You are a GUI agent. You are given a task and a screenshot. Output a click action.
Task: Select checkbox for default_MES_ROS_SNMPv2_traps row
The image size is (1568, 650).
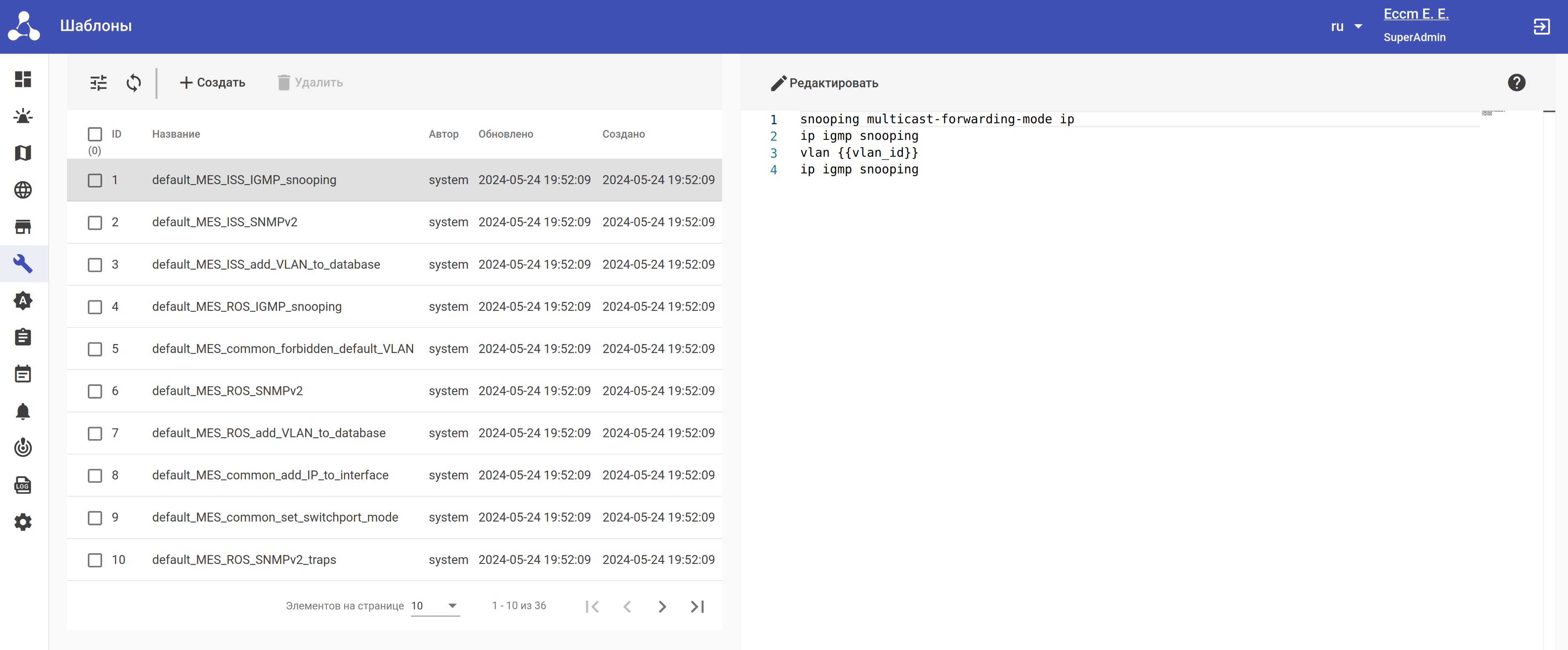click(95, 559)
